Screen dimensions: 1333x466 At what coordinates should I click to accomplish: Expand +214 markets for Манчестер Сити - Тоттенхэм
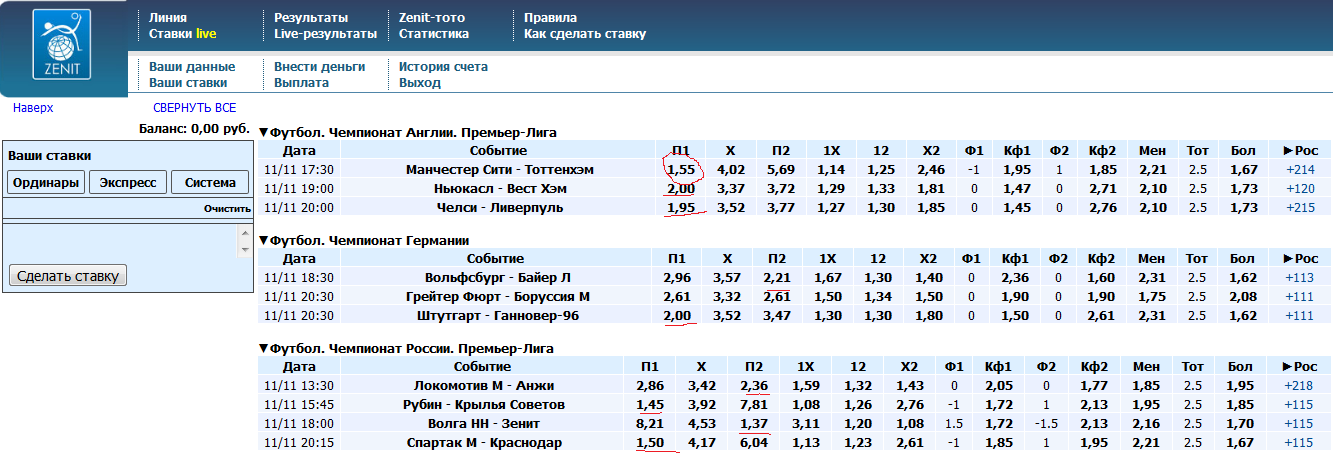pyautogui.click(x=1300, y=170)
